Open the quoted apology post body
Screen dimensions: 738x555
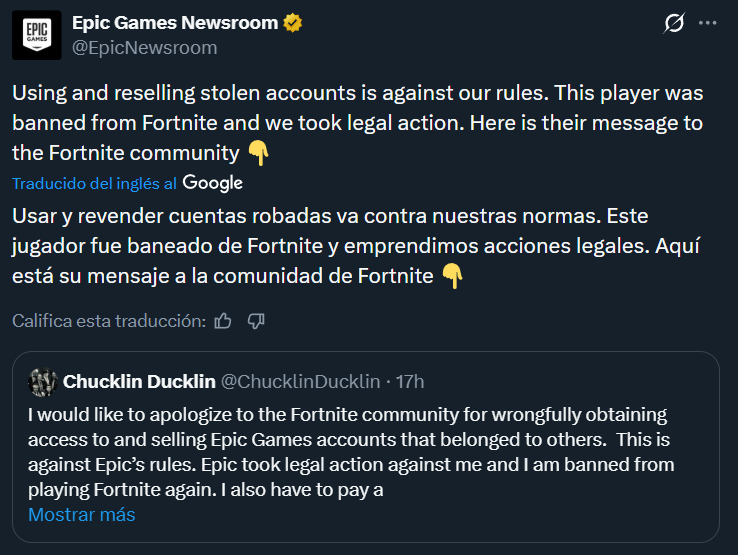[350, 452]
